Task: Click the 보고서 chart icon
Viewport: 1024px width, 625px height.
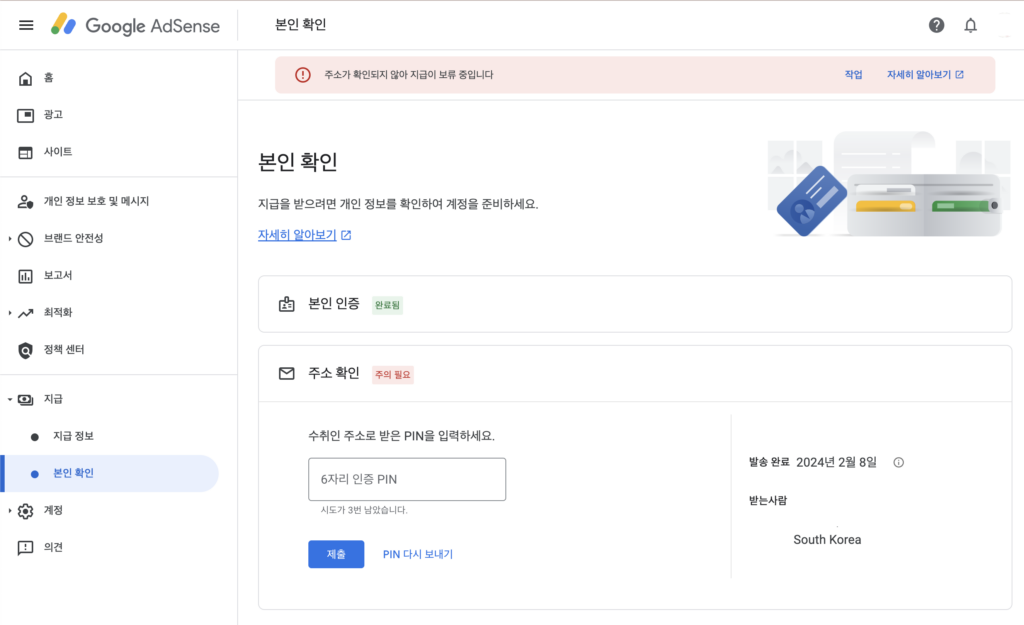Action: pos(26,275)
